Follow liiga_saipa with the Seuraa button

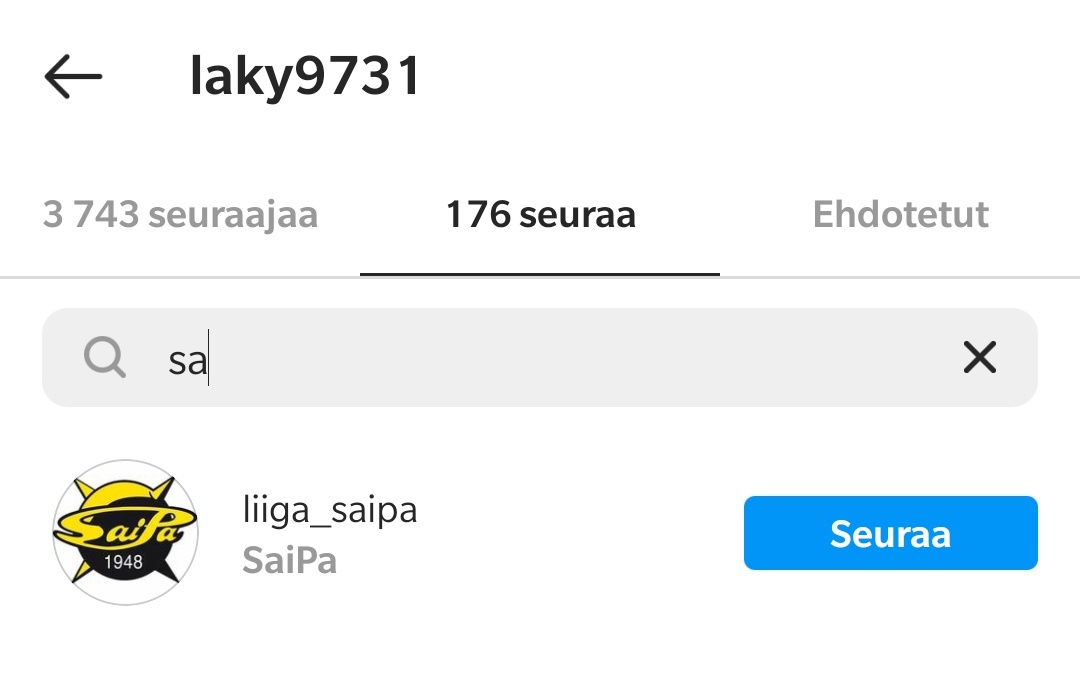tap(891, 533)
